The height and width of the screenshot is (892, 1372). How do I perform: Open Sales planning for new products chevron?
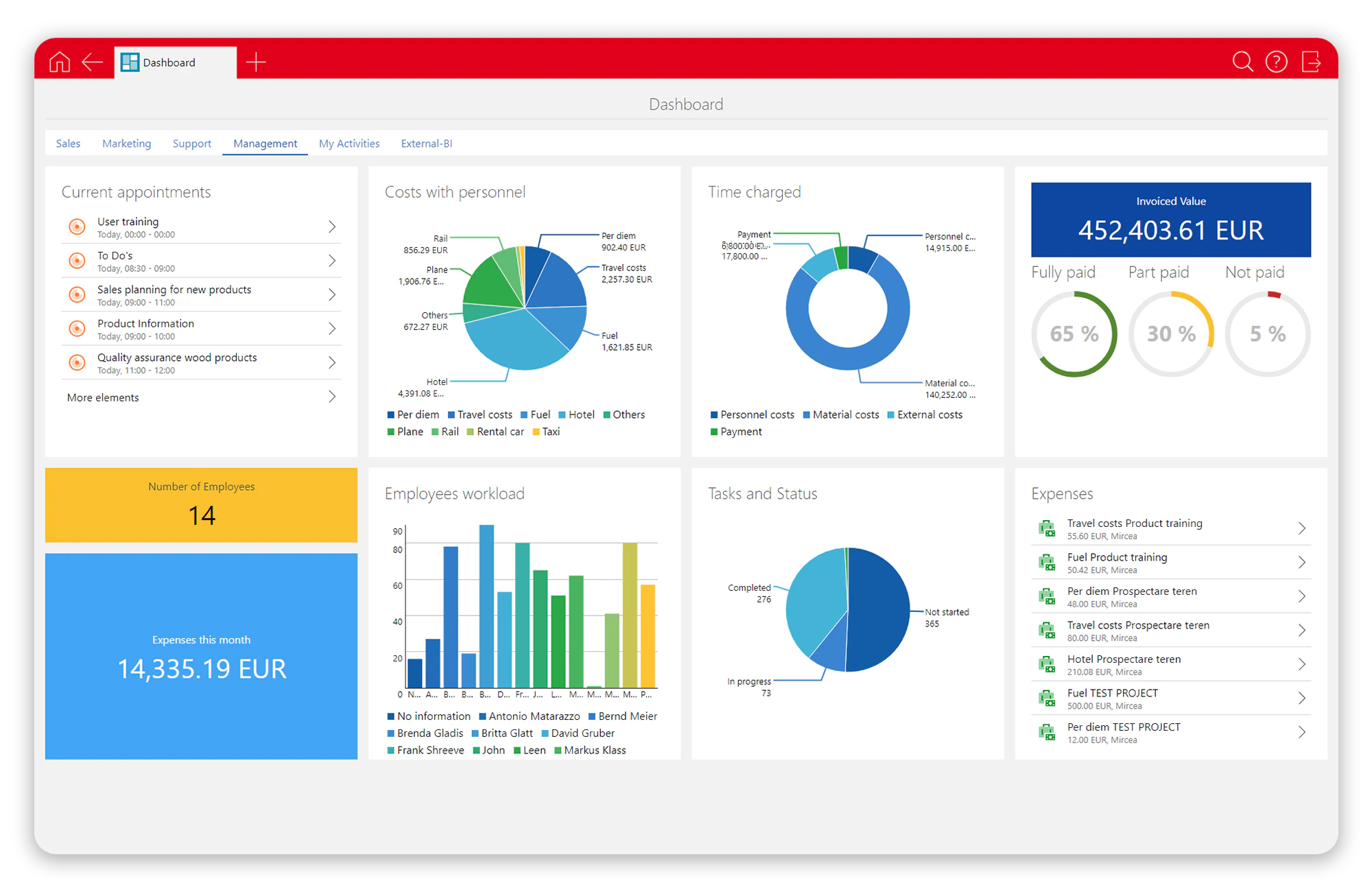[332, 294]
